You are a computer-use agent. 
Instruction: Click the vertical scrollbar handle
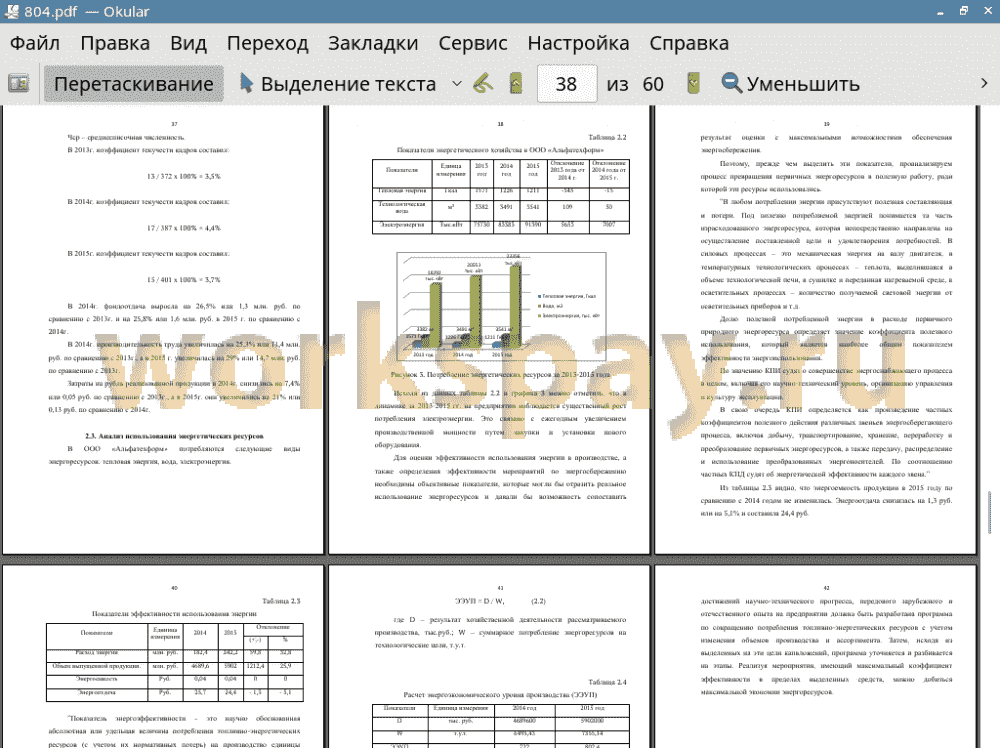pos(990,512)
